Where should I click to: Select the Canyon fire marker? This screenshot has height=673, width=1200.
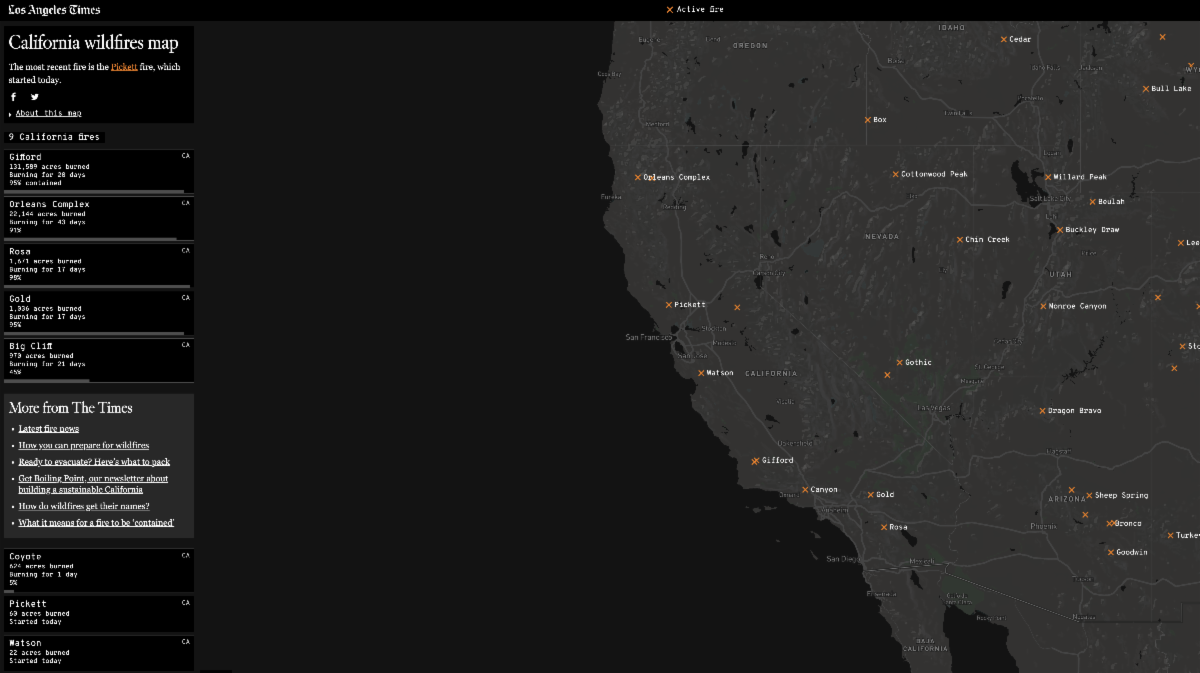click(805, 490)
